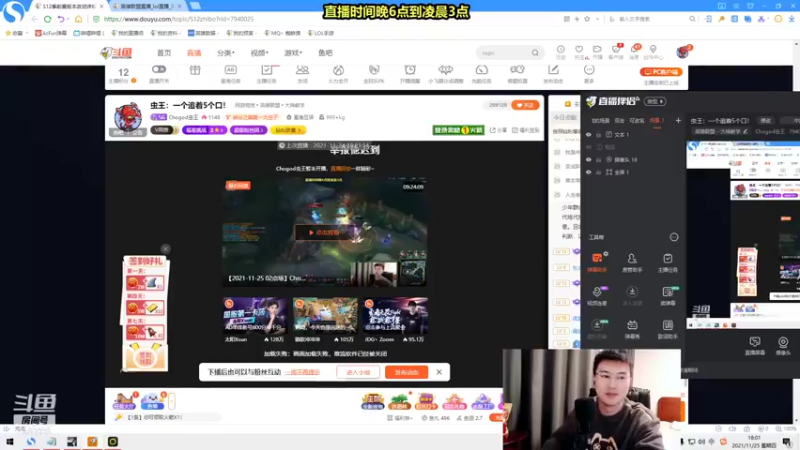This screenshot has height=450, width=800.
Task: Open the JDG Zoom recommended stream thumbnail
Action: (x=395, y=316)
